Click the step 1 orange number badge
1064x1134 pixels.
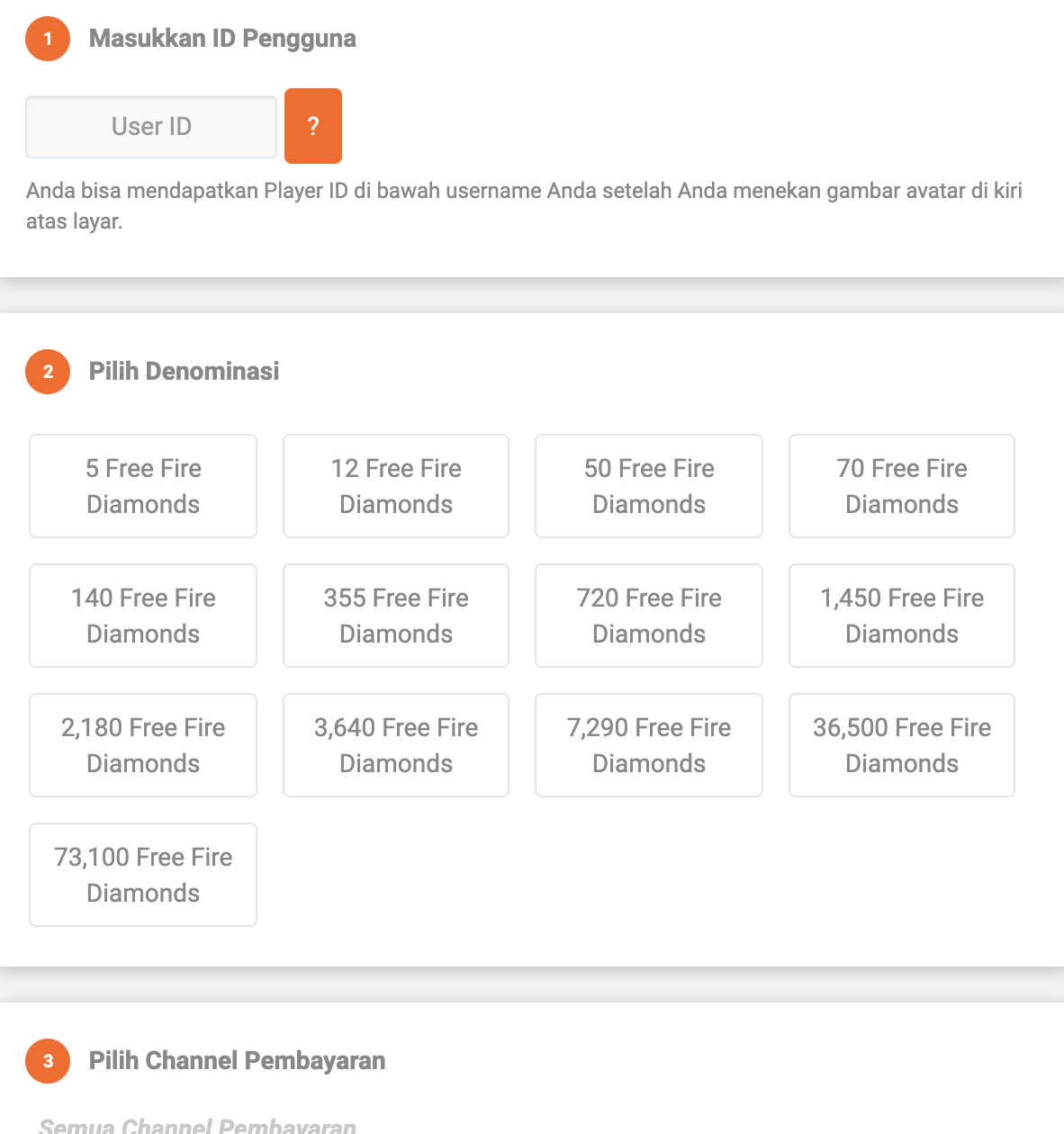(48, 39)
